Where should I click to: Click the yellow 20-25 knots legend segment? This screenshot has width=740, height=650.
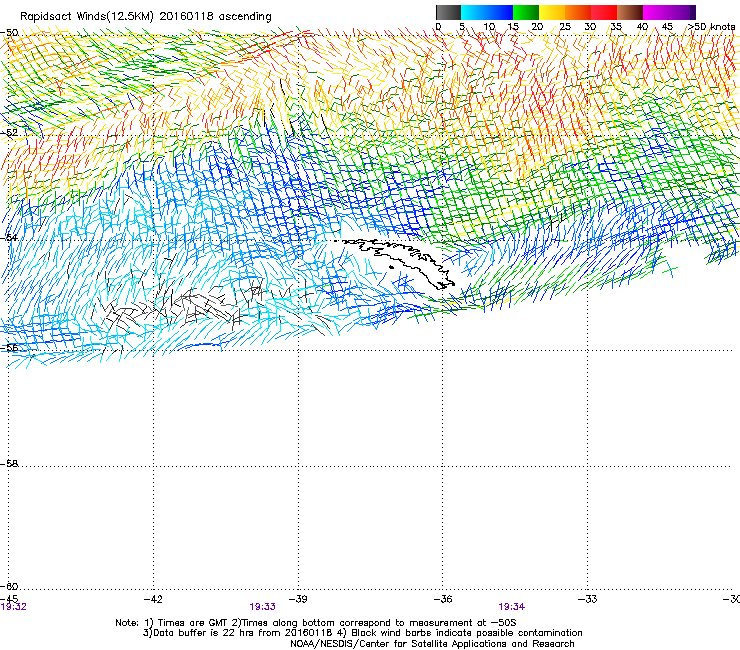pos(552,12)
